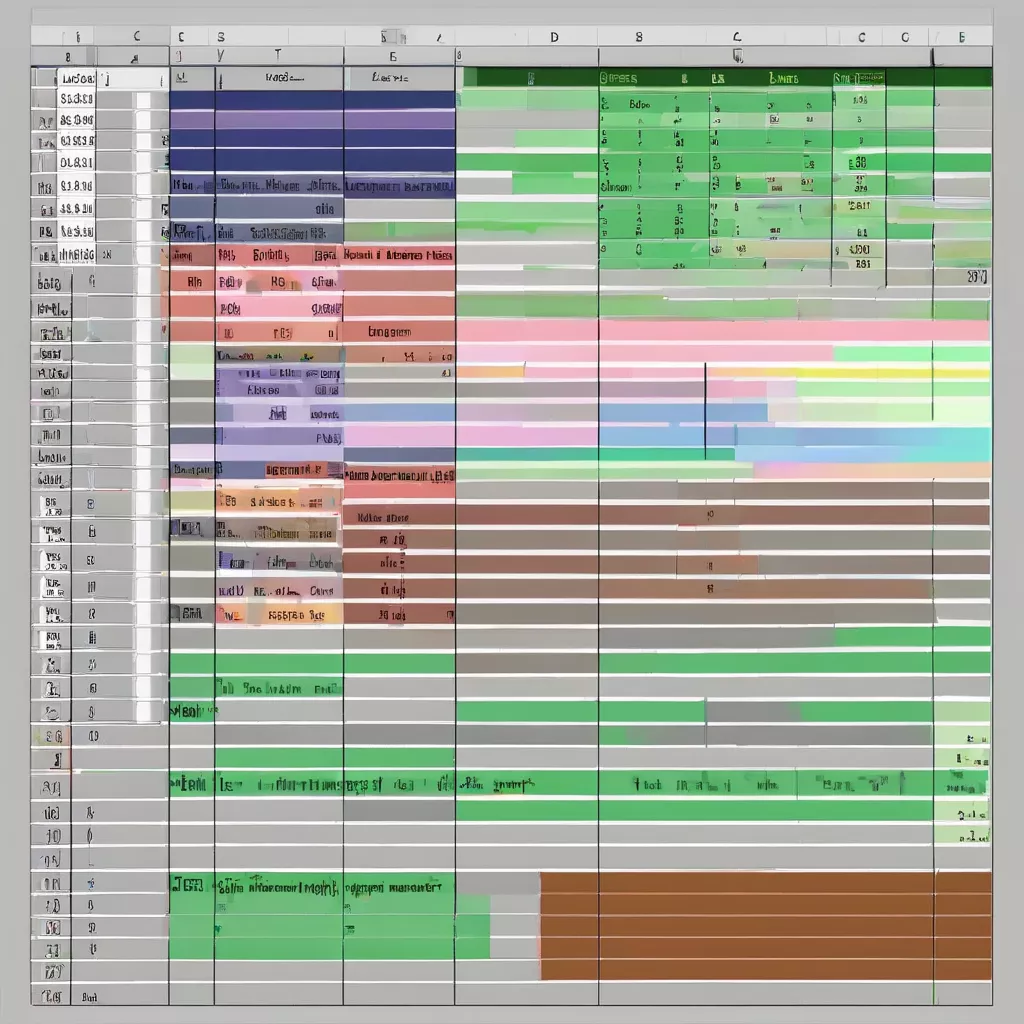Click the Y column header
This screenshot has width=1024, height=1024.
point(221,57)
